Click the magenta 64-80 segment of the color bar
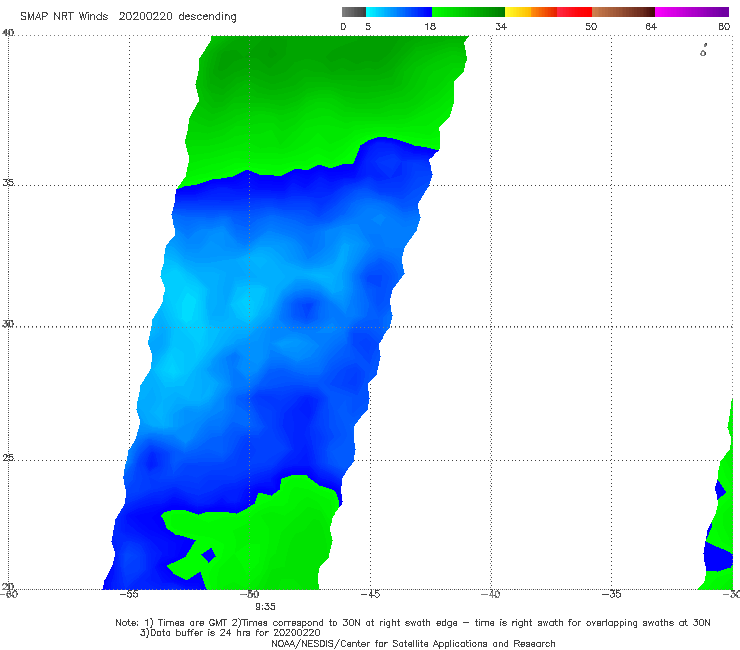The image size is (740, 650). click(x=692, y=12)
